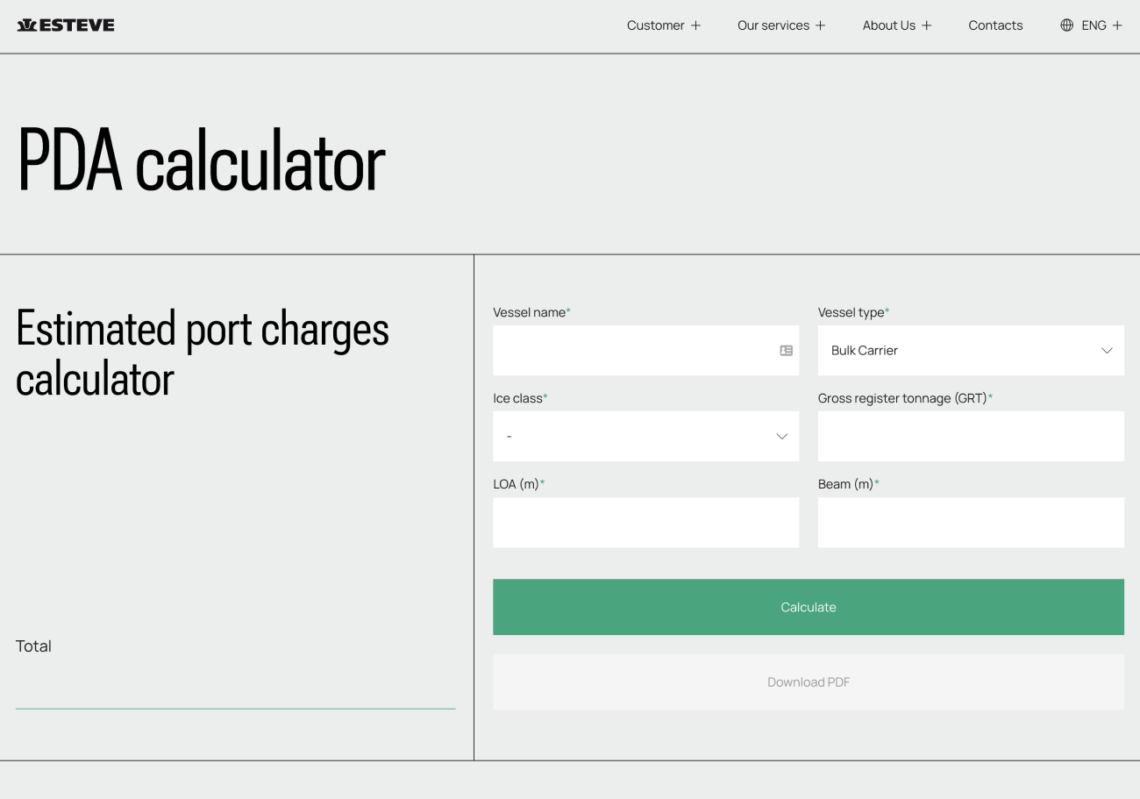Viewport: 1140px width, 799px height.
Task: Click the plus icon beside ENG
Action: pos(1117,26)
